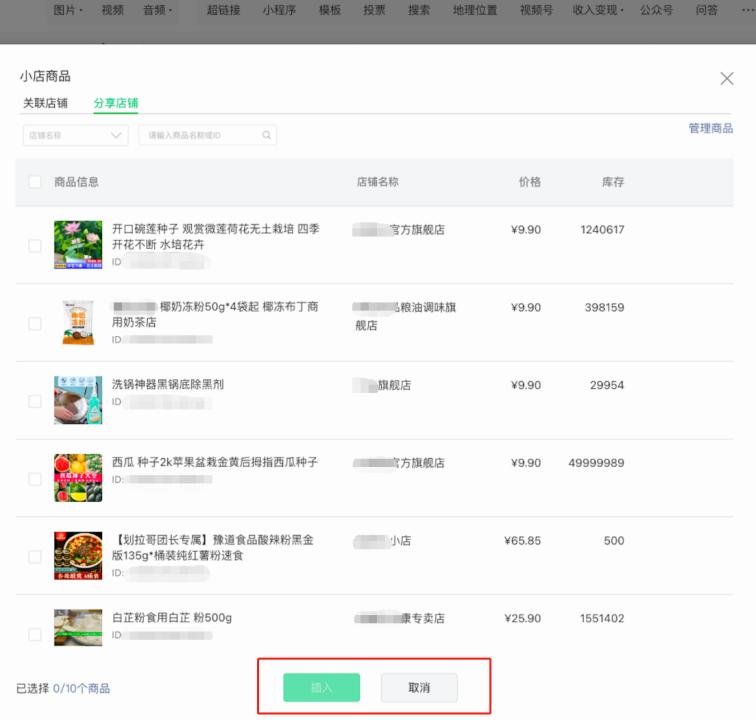Open the 管理商品 link

[710, 129]
